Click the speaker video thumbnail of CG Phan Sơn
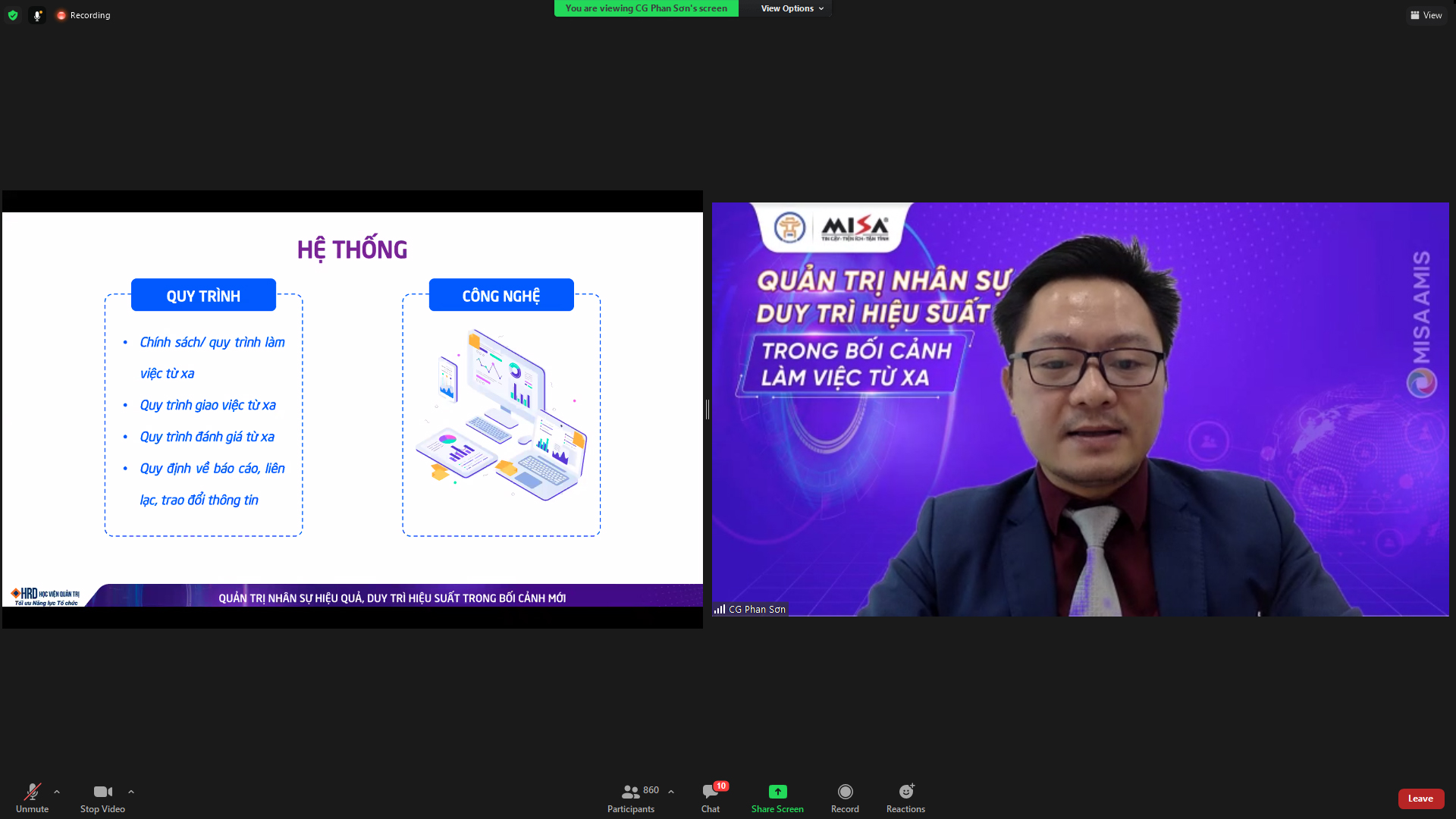Viewport: 1456px width, 819px height. click(1080, 409)
